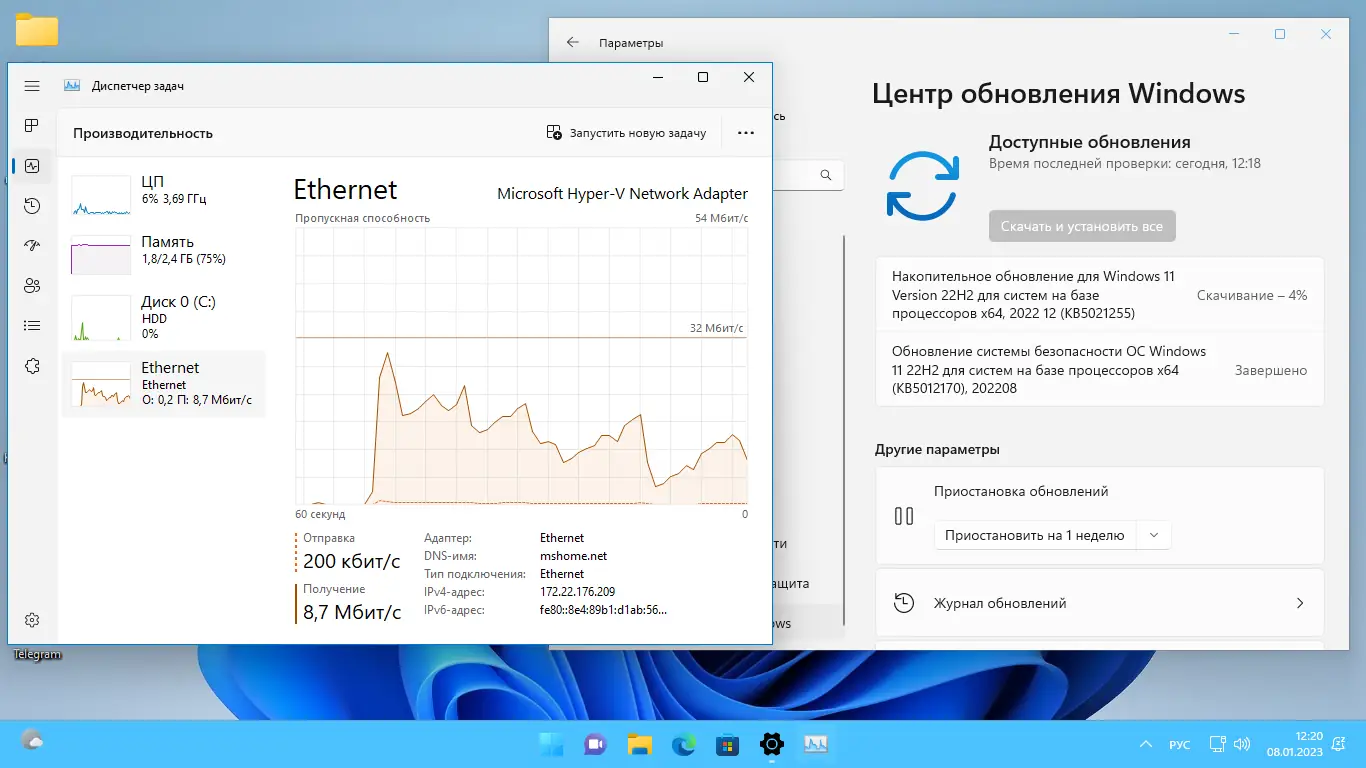This screenshot has height=768, width=1366.
Task: Go back in the Параметры window
Action: point(573,42)
